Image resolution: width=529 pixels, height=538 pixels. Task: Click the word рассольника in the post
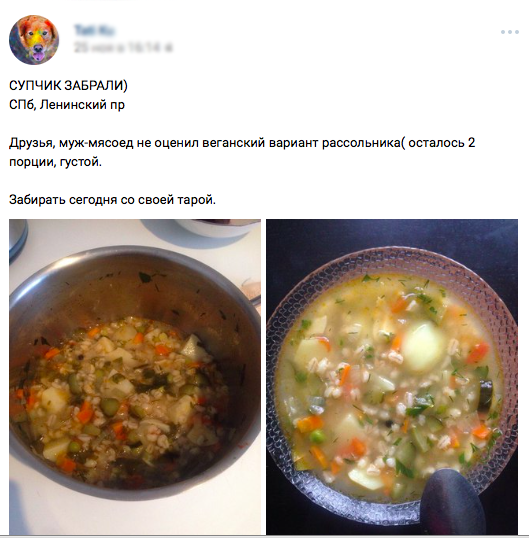(x=361, y=143)
